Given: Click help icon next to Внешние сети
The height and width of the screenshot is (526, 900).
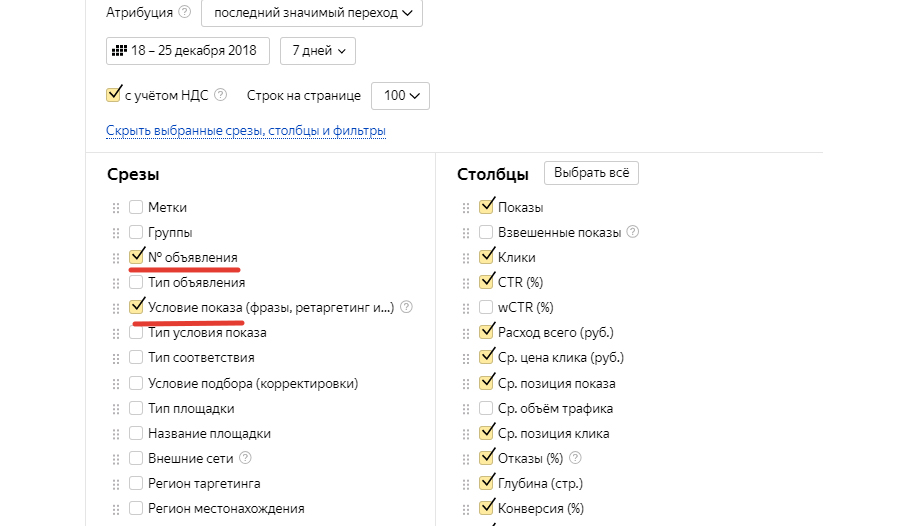Looking at the screenshot, I should [245, 458].
